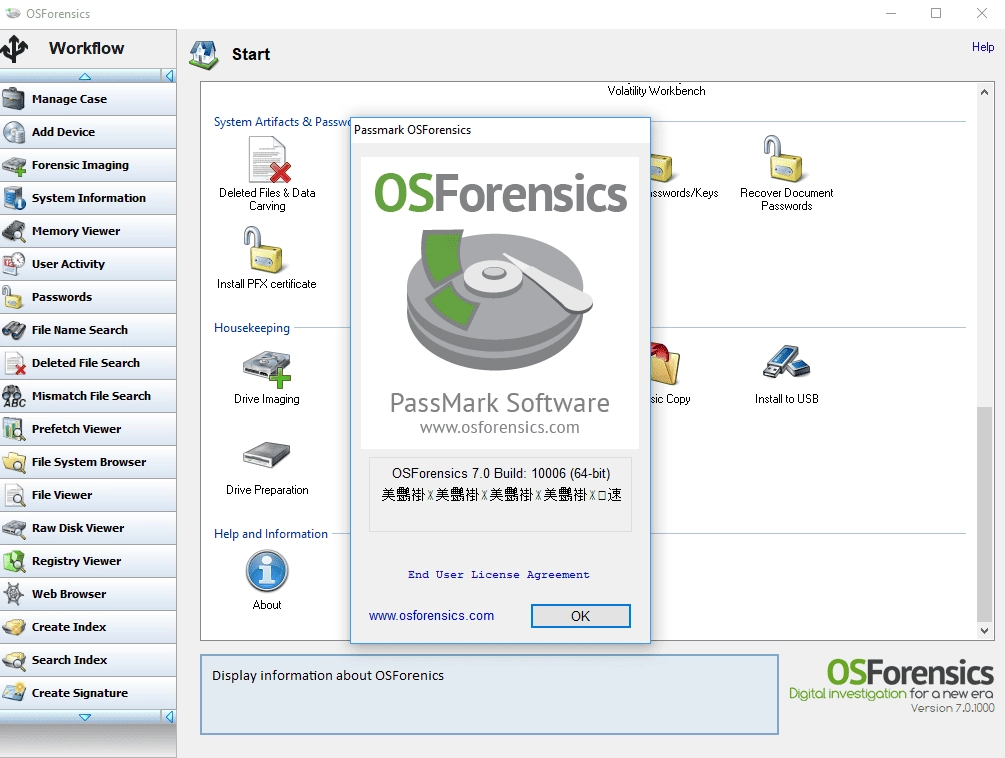Open System Information module
This screenshot has width=1005, height=758.
coord(88,198)
